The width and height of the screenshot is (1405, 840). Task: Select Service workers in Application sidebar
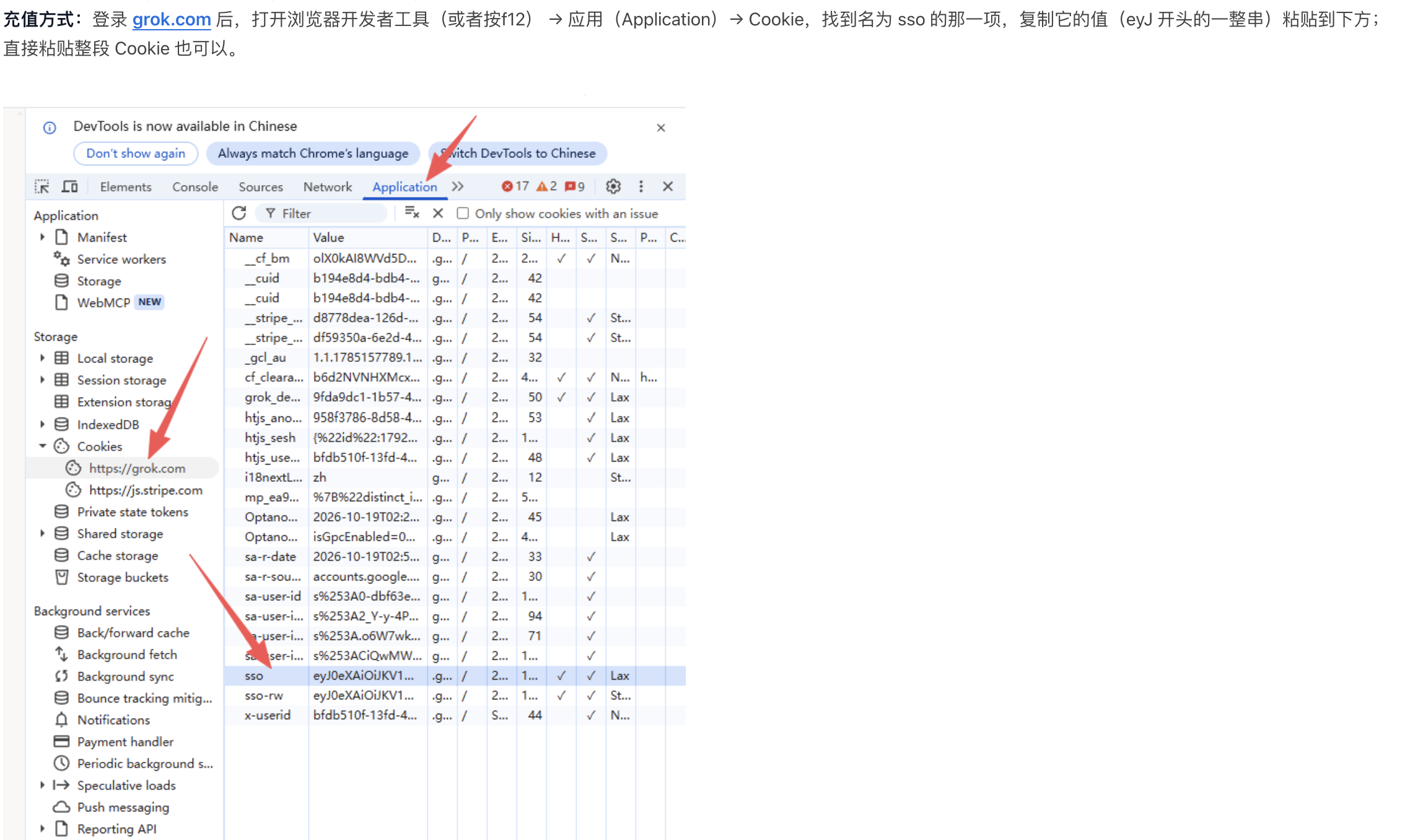click(121, 259)
